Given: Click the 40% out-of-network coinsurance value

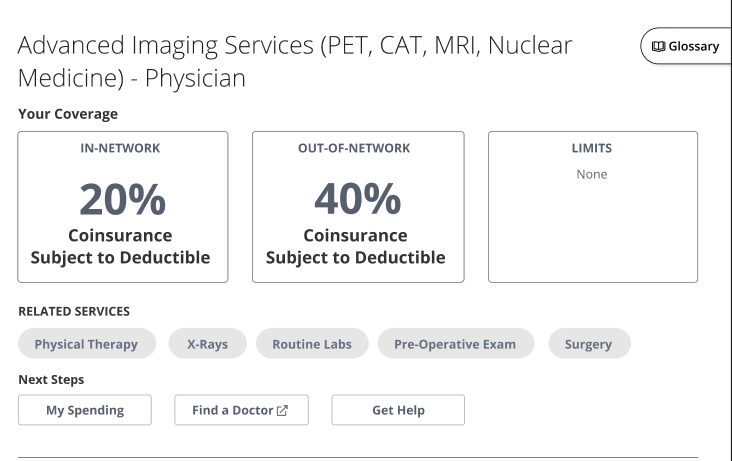Looking at the screenshot, I should [356, 199].
